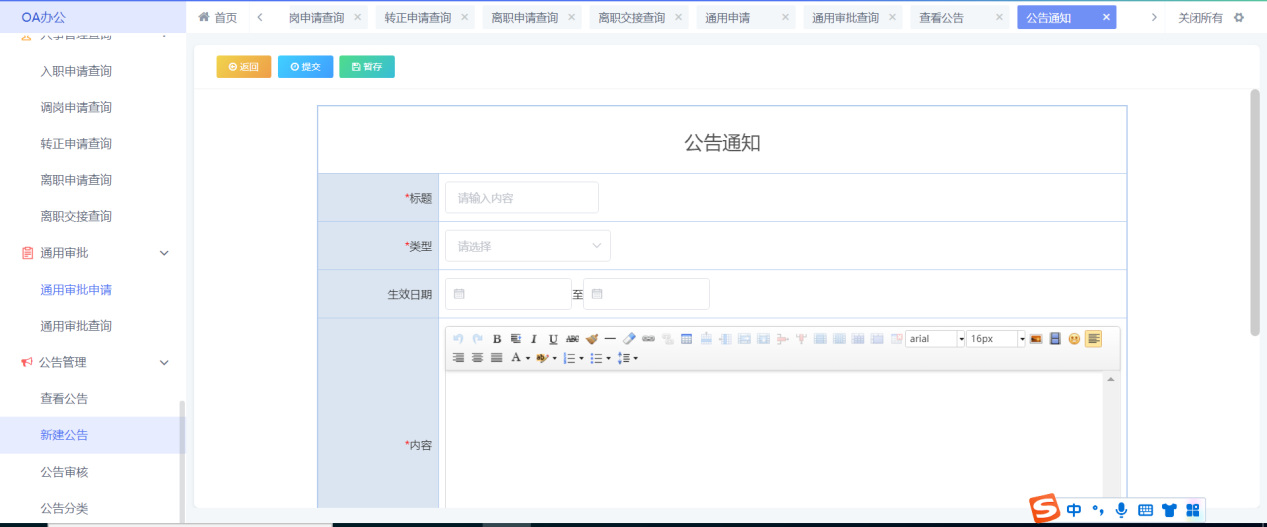Click the underline icon in editor toolbar

[553, 339]
